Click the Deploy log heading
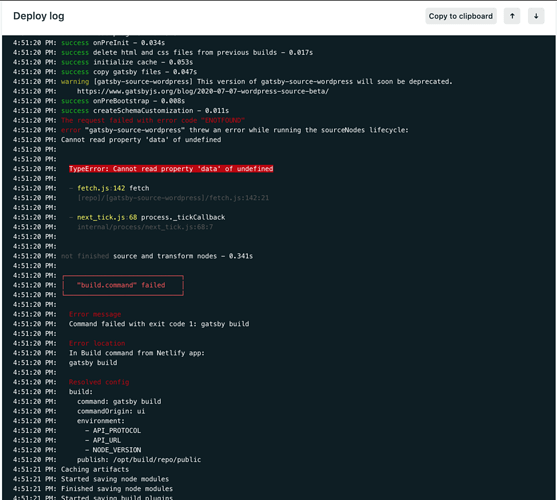The width and height of the screenshot is (557, 500). (x=39, y=16)
